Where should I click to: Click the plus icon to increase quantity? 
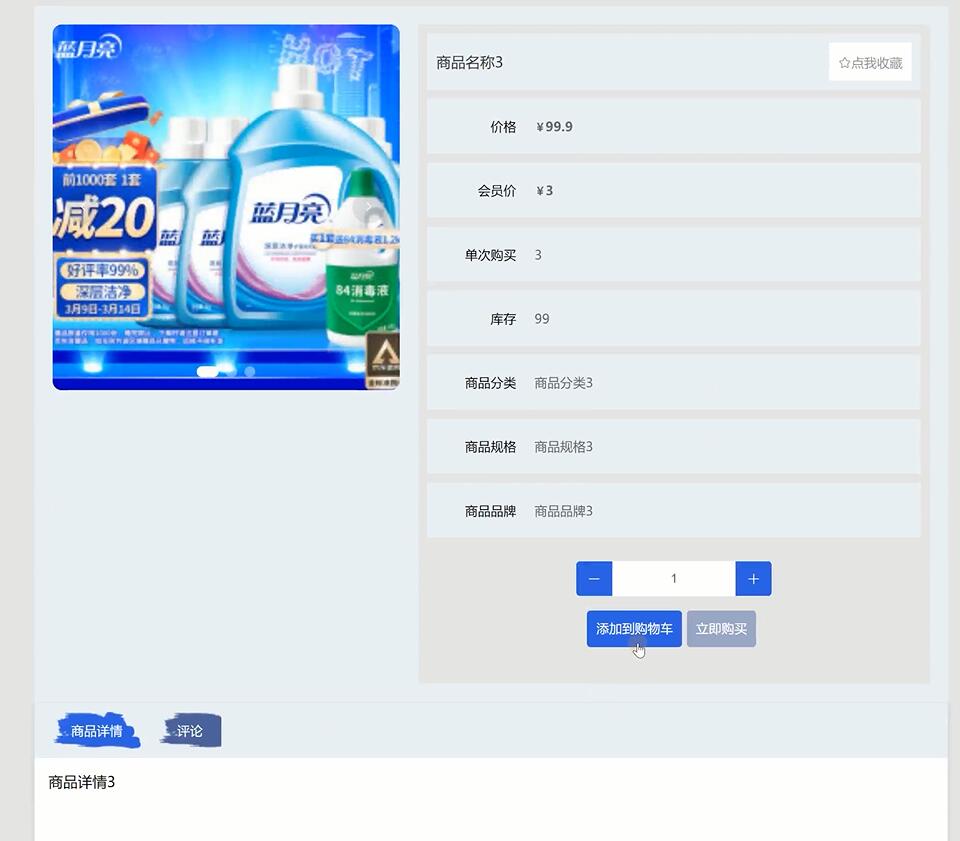tap(753, 578)
